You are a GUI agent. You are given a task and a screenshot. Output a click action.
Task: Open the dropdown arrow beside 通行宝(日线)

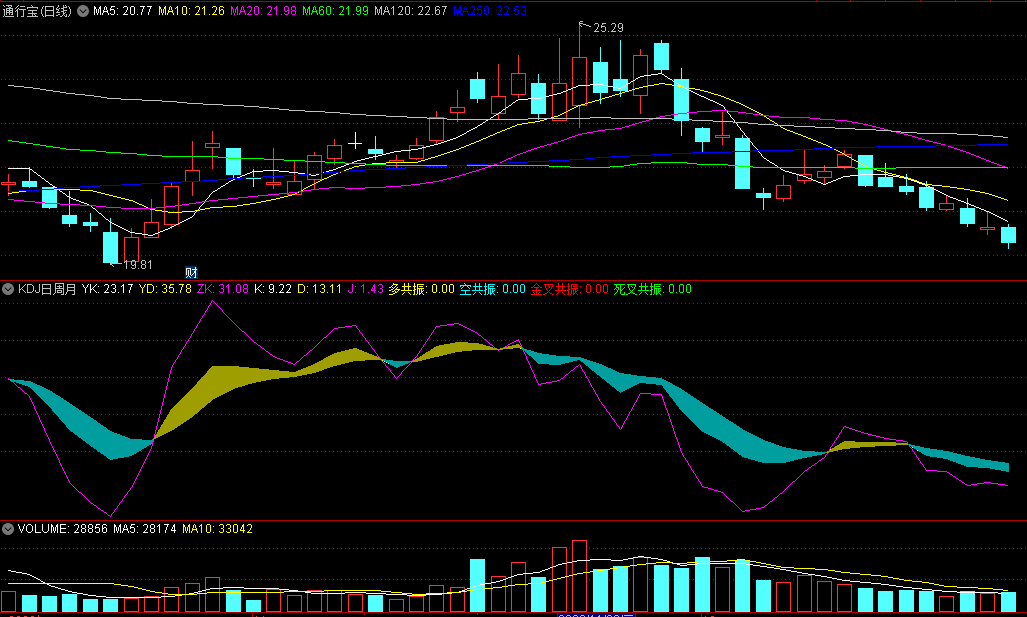[x=83, y=11]
